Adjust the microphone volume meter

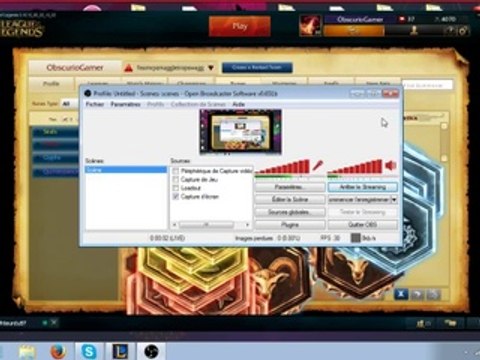283,168
